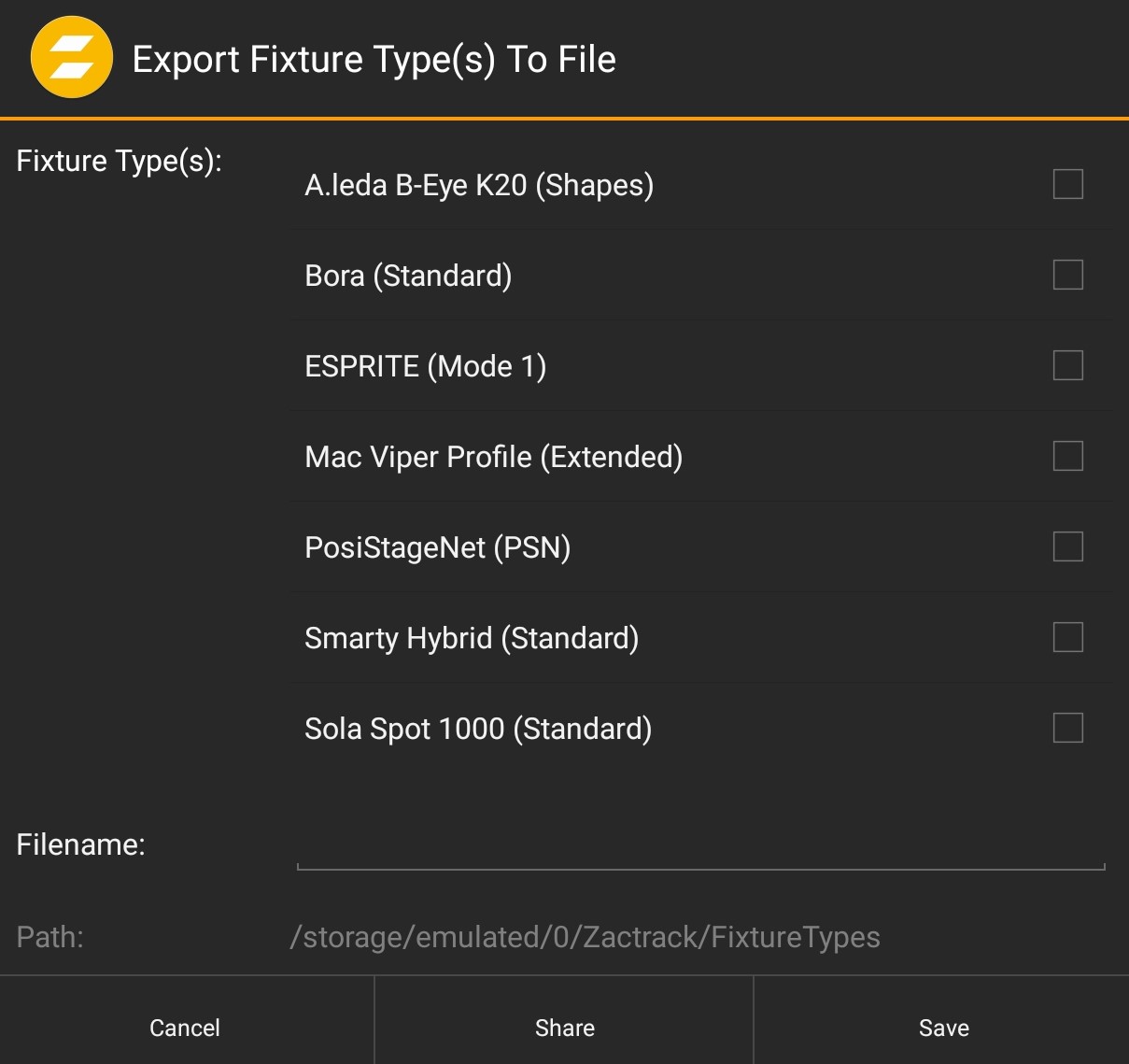This screenshot has height=1064, width=1129.
Task: Check the Sola Spot 1000 (Standard) checkbox
Action: (1067, 729)
